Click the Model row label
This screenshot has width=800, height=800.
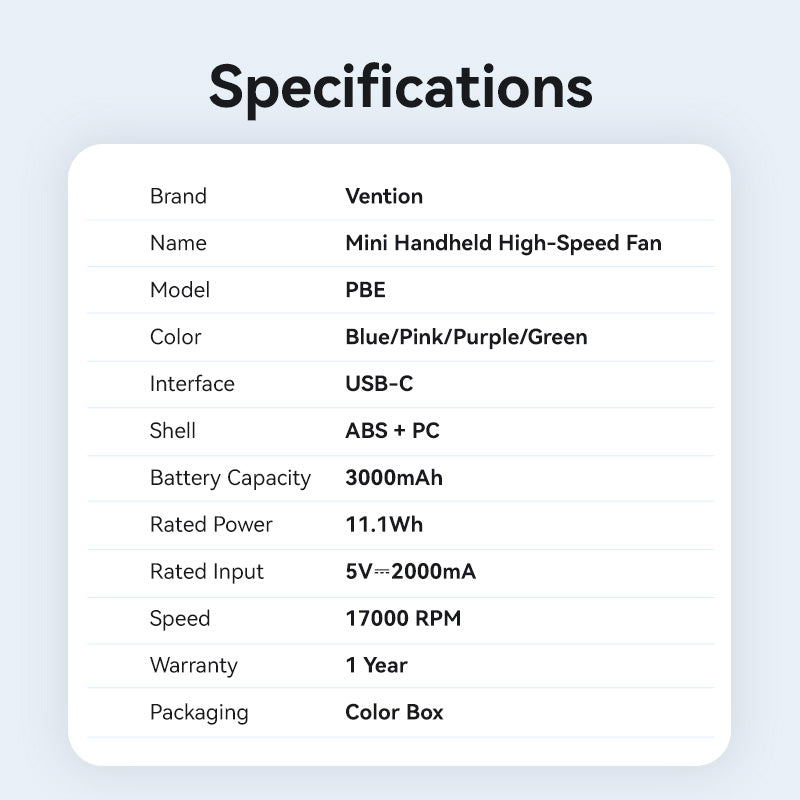point(180,290)
